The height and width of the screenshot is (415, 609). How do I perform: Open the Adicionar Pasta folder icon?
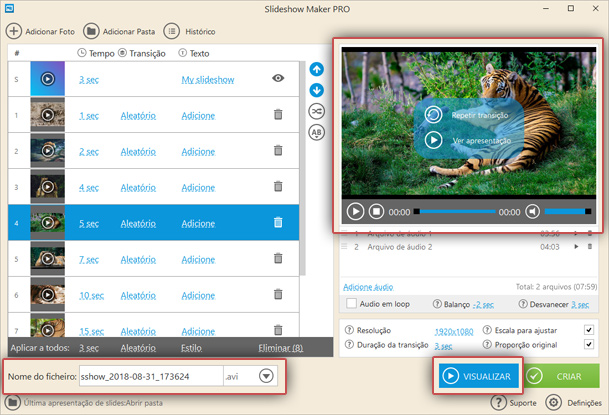point(91,31)
